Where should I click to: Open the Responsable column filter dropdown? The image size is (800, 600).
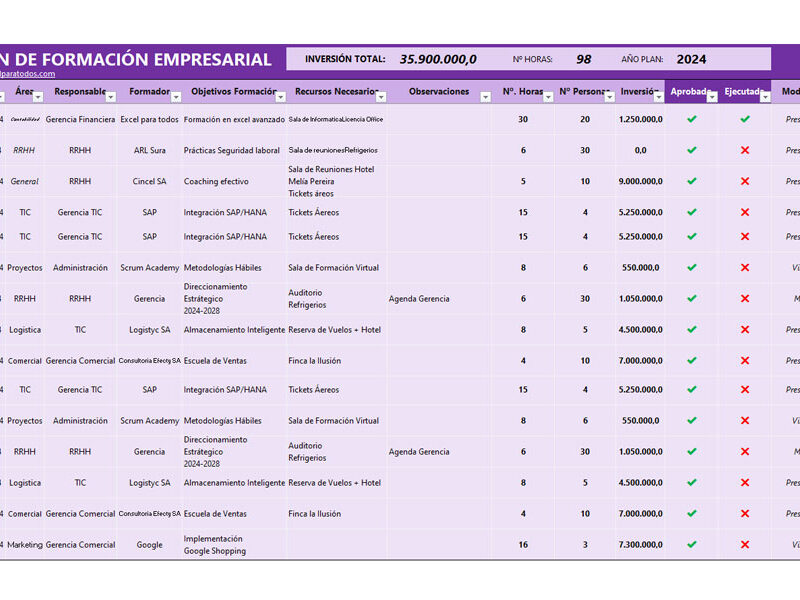111,97
